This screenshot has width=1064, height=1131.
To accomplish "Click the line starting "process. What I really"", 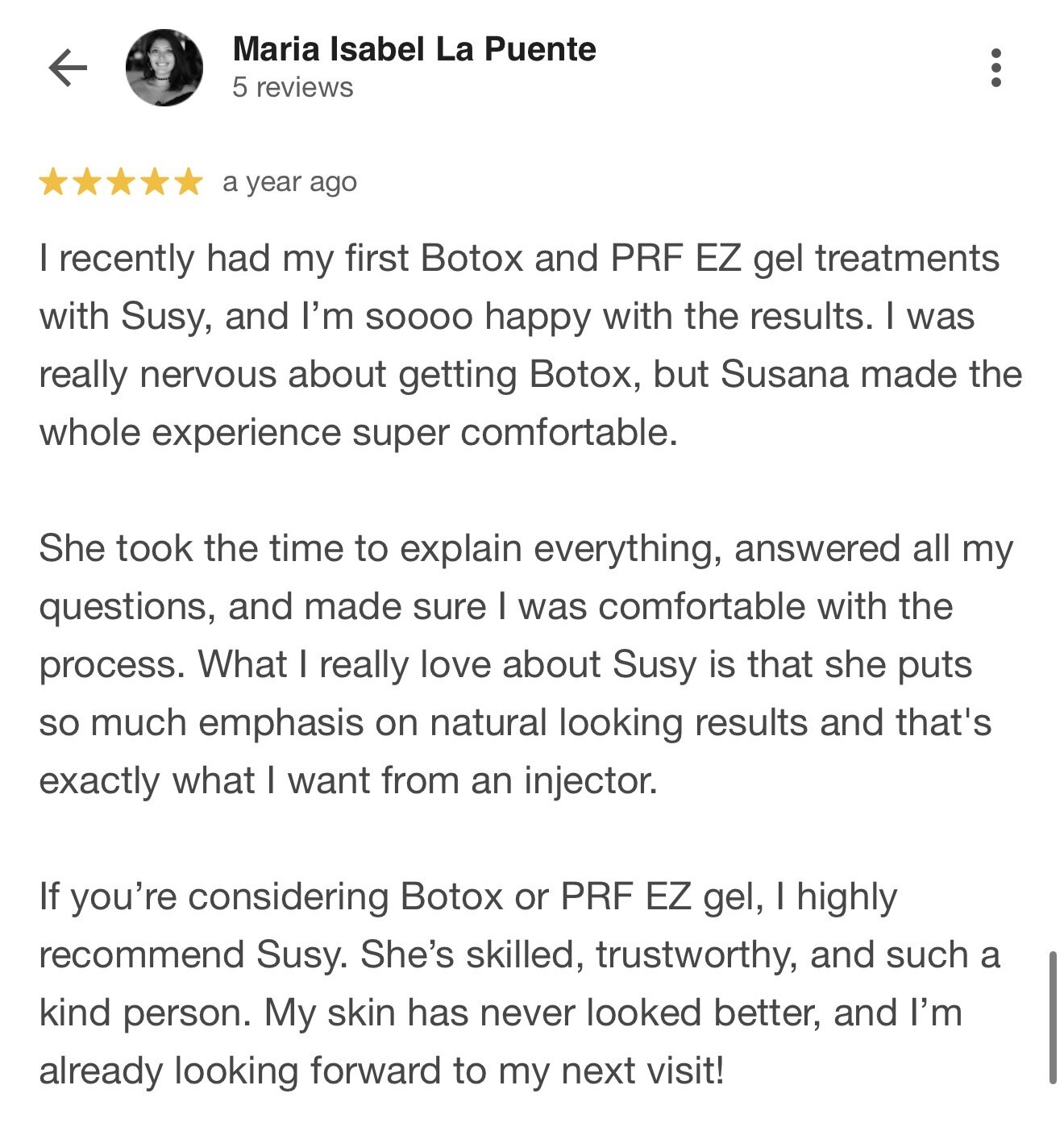I will point(505,665).
